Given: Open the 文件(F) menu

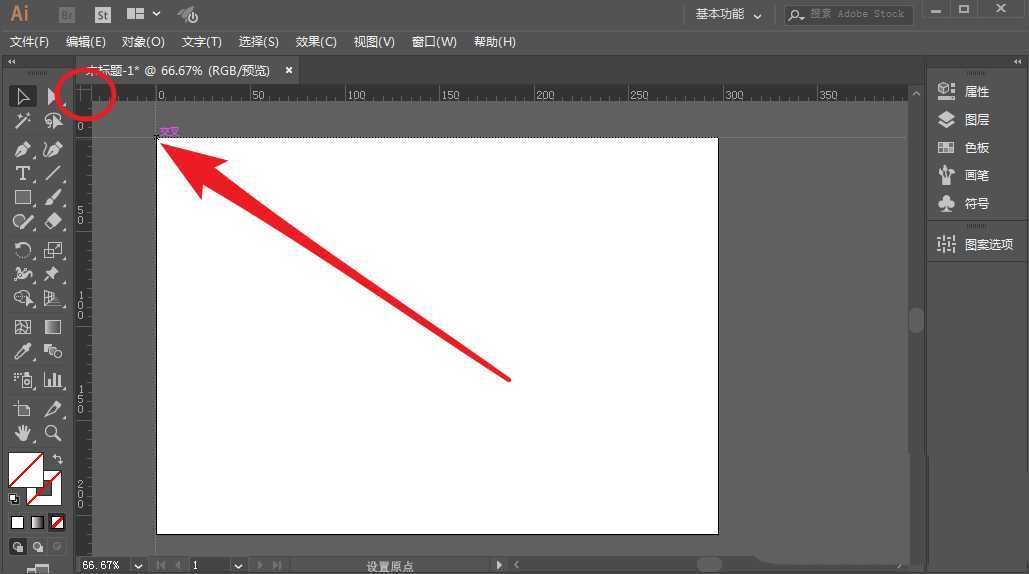Looking at the screenshot, I should pos(29,42).
